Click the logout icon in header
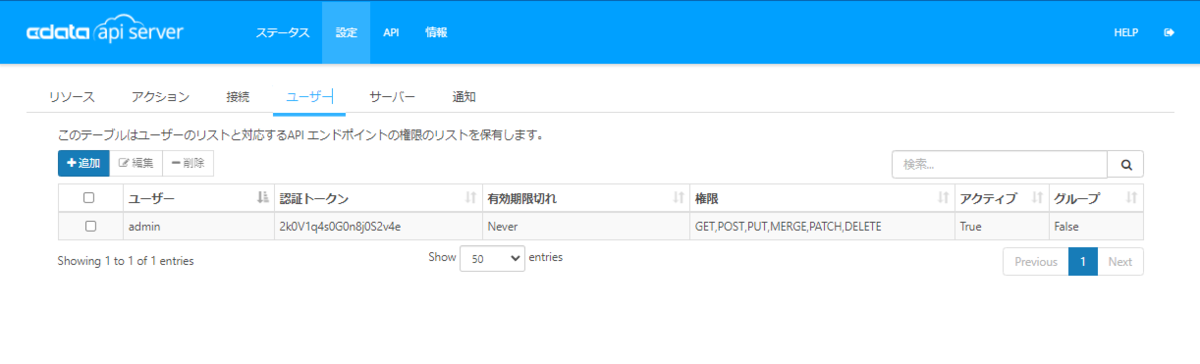 1169,32
